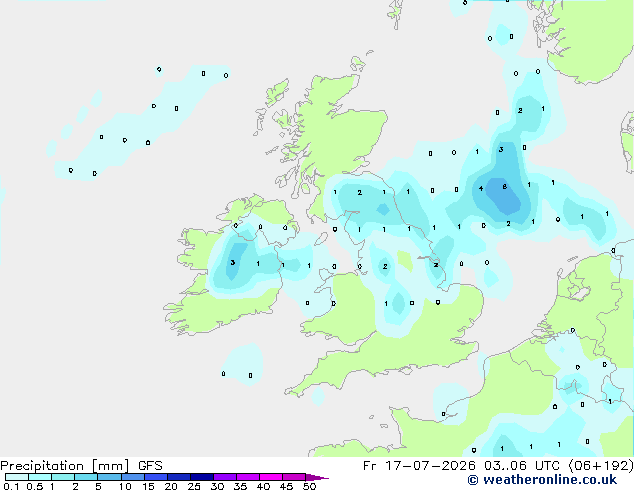The image size is (634, 490).
Task: Click the '50' label on the legend scale
Action: (x=309, y=486)
